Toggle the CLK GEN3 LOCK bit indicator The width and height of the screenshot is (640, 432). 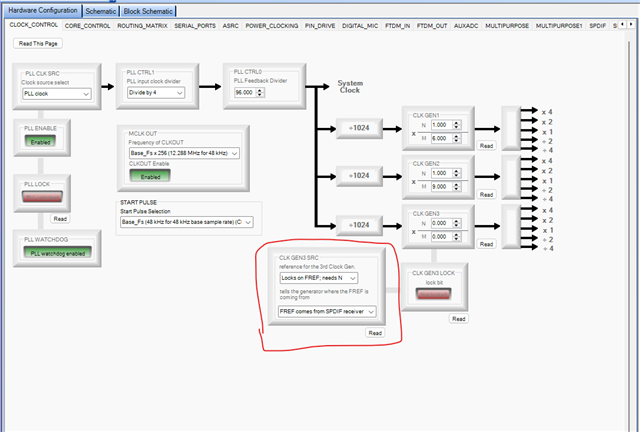(x=433, y=294)
